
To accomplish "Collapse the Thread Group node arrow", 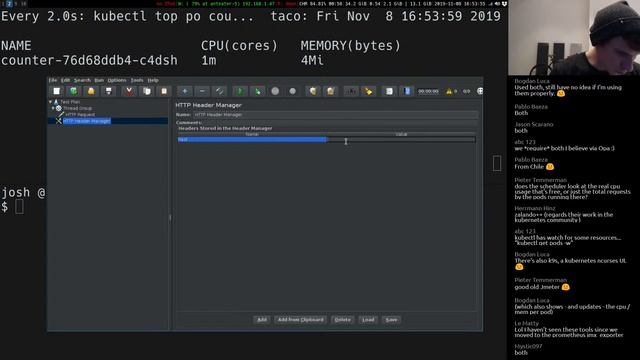I will tap(53, 108).
